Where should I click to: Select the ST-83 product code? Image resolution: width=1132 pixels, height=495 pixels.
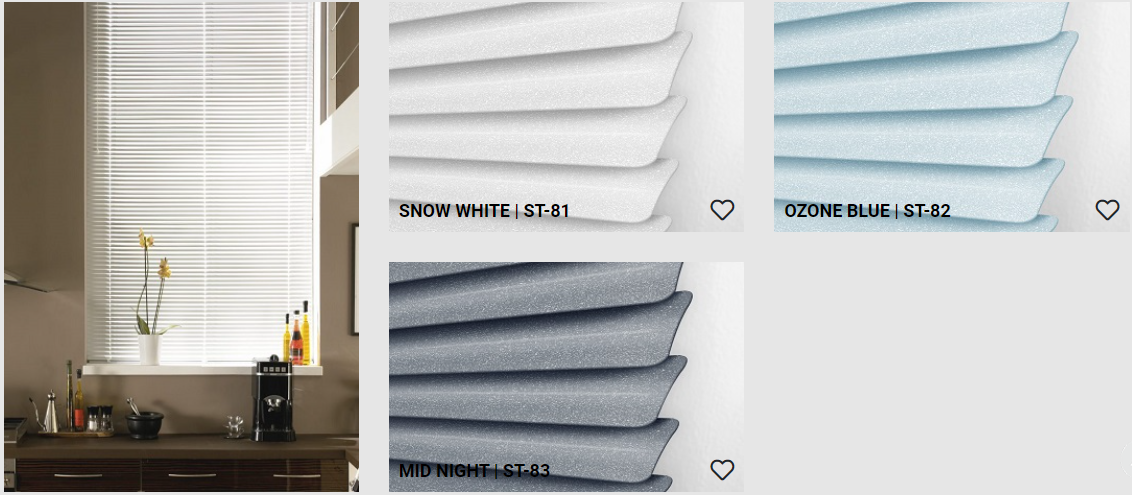click(x=526, y=471)
